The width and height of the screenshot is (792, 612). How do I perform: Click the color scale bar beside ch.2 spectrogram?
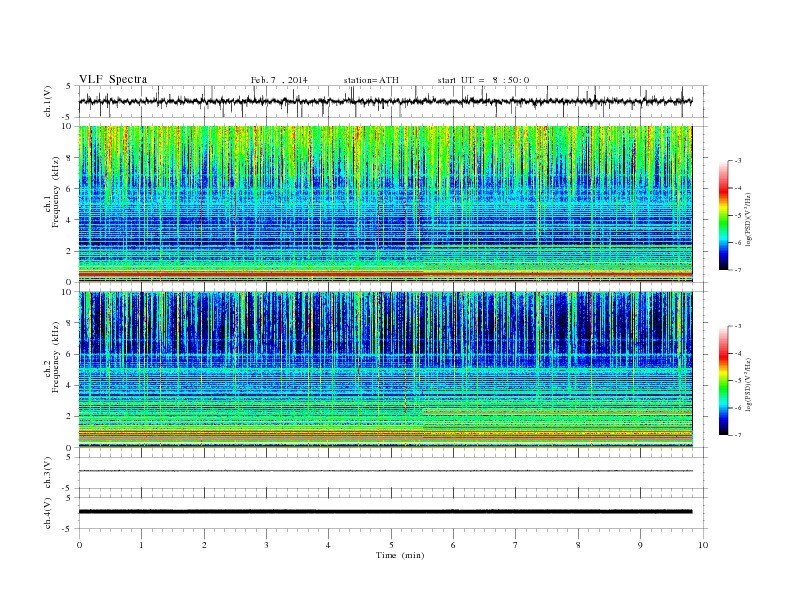click(723, 381)
